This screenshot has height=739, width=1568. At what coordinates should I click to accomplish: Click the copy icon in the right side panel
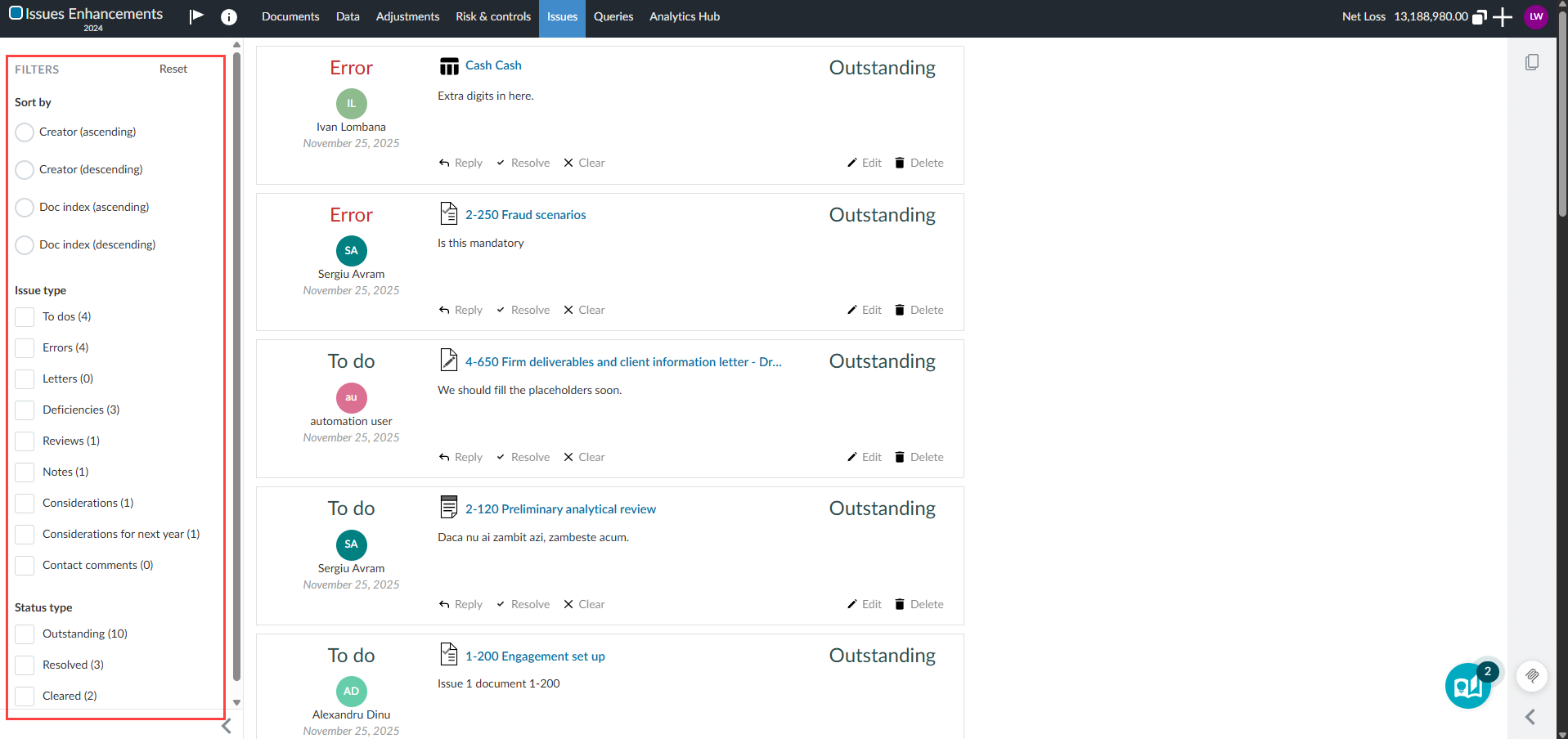click(x=1533, y=61)
